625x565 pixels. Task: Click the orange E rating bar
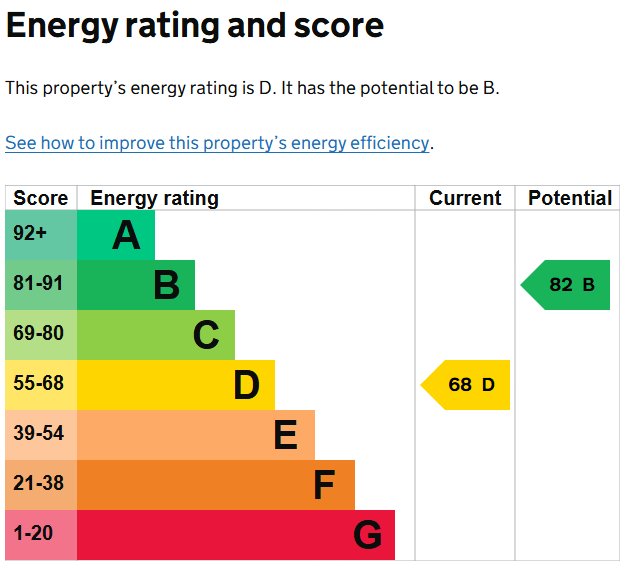196,435
